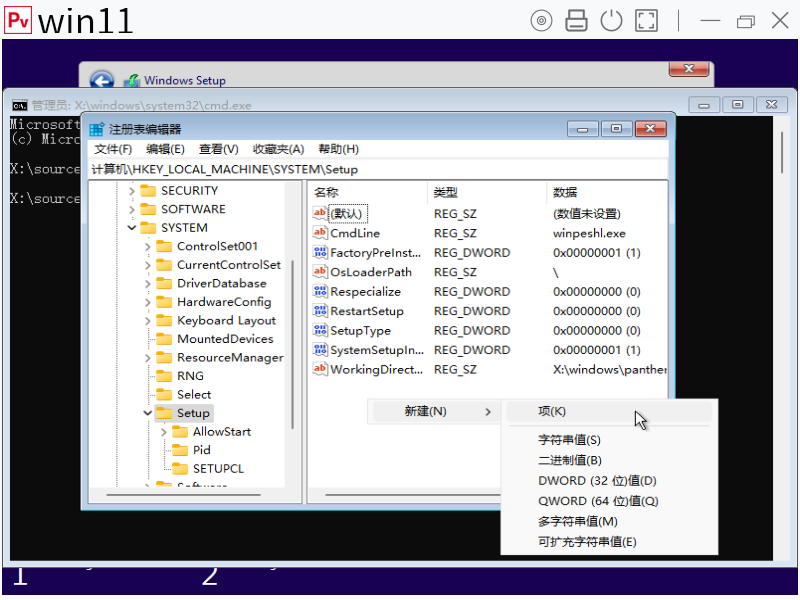
Task: Expand the AllowStart key
Action: (164, 432)
